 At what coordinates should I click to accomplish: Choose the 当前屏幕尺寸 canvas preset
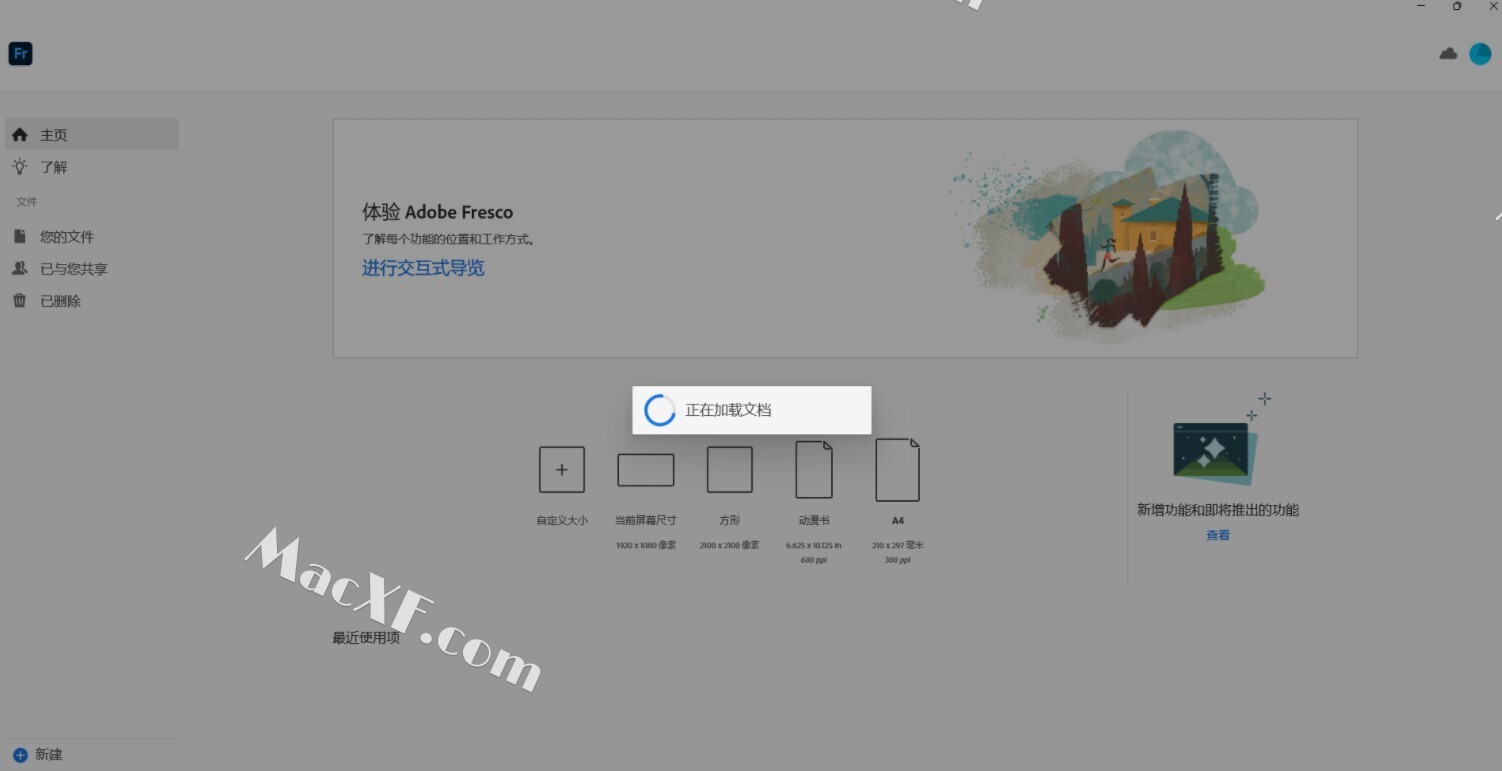pyautogui.click(x=646, y=470)
